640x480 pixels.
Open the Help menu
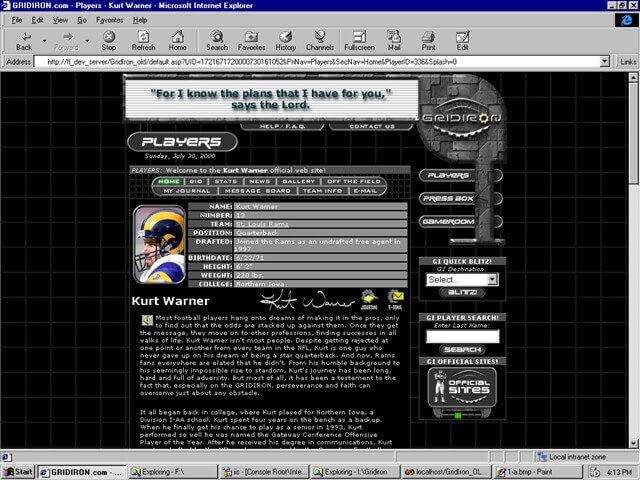[x=140, y=20]
